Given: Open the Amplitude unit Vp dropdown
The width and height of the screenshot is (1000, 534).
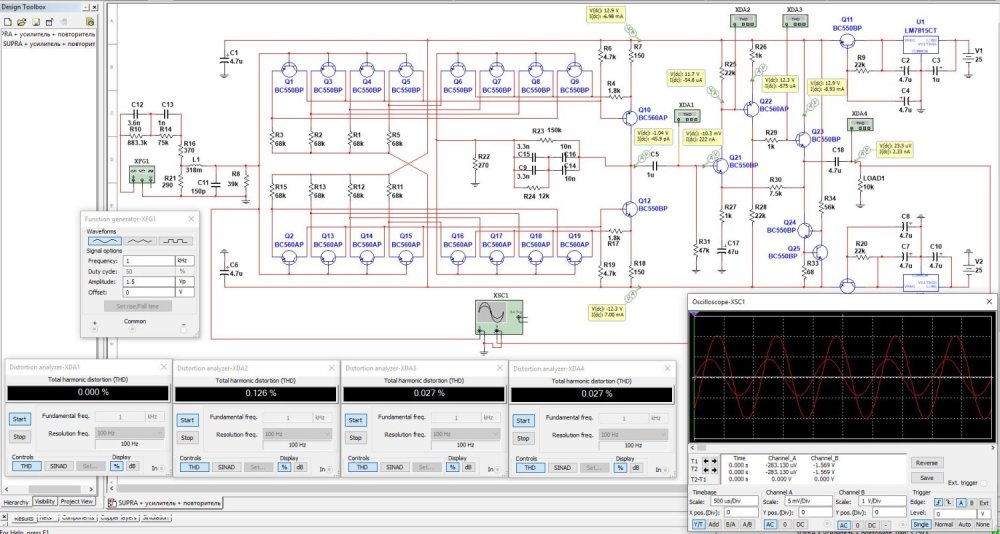Looking at the screenshot, I should 184,281.
